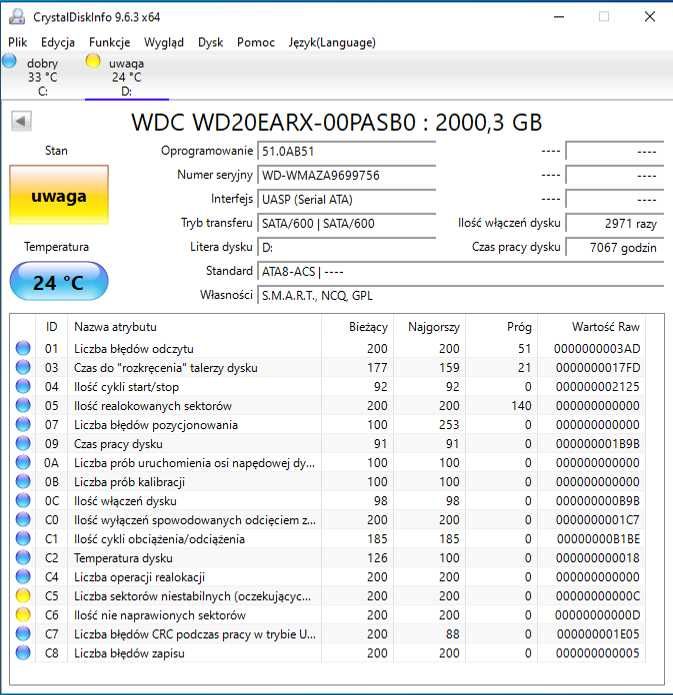The width and height of the screenshot is (673, 695).
Task: Click the Własności field S.M.A.R.T., NCQ, GPL
Action: pyautogui.click(x=461, y=295)
